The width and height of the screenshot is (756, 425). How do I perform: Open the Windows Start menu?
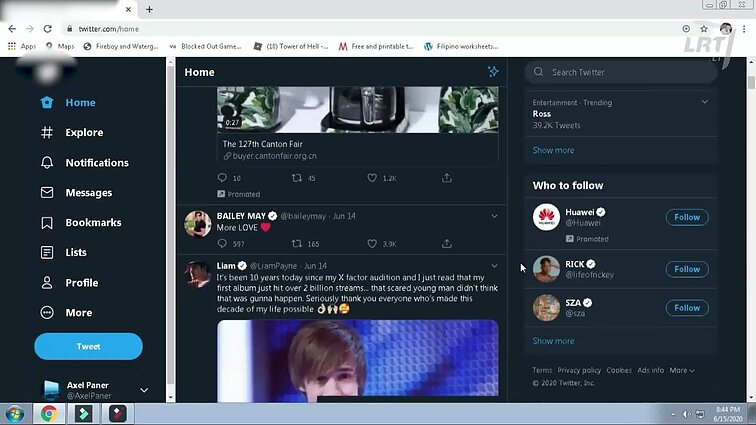pyautogui.click(x=15, y=414)
